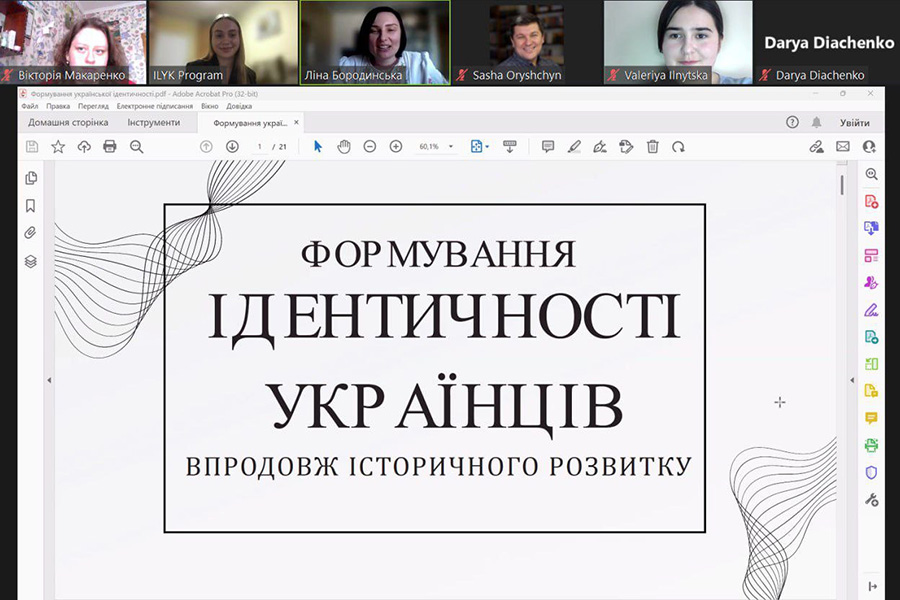This screenshot has height=600, width=900.
Task: Click the collapse right pane arrow at bottom
Action: click(x=872, y=586)
